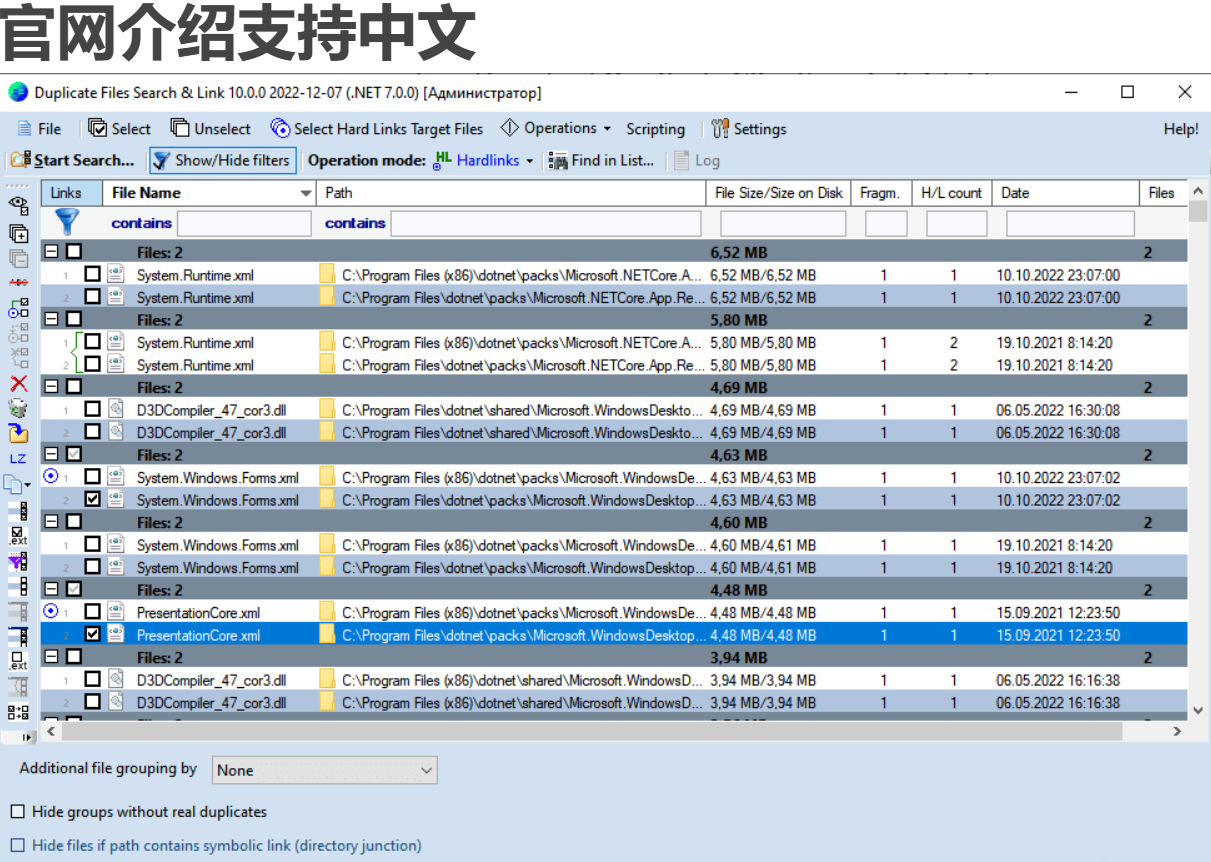Click purple filter selection sidebar icon
Image resolution: width=1211 pixels, height=862 pixels.
point(18,560)
